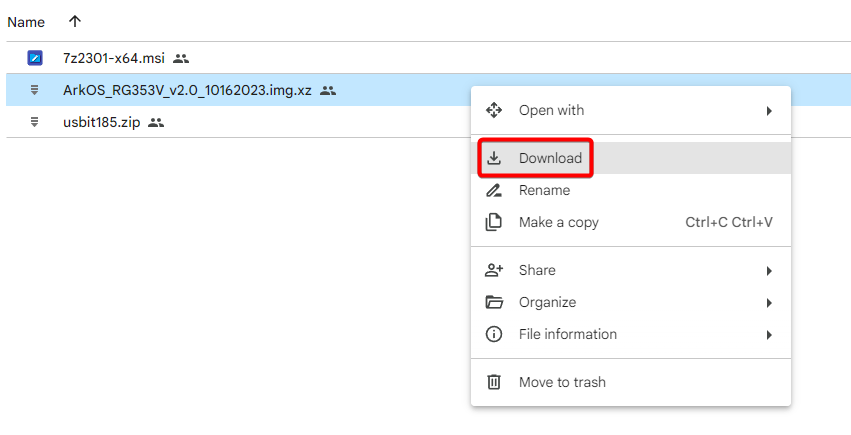Expand the Share submenu arrow
Image resolution: width=851 pixels, height=435 pixels.
point(769,270)
